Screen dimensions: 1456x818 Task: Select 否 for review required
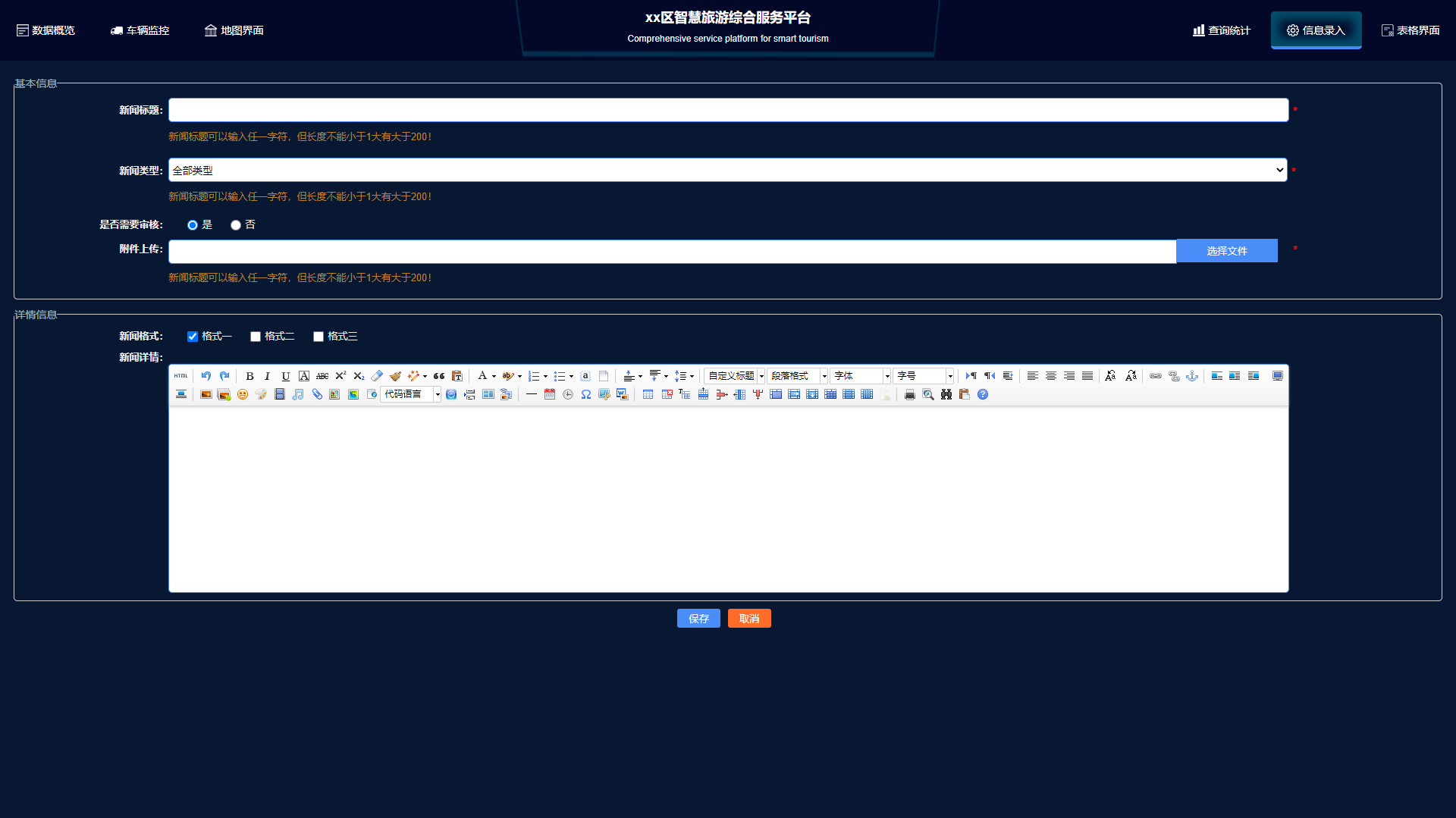coord(236,225)
